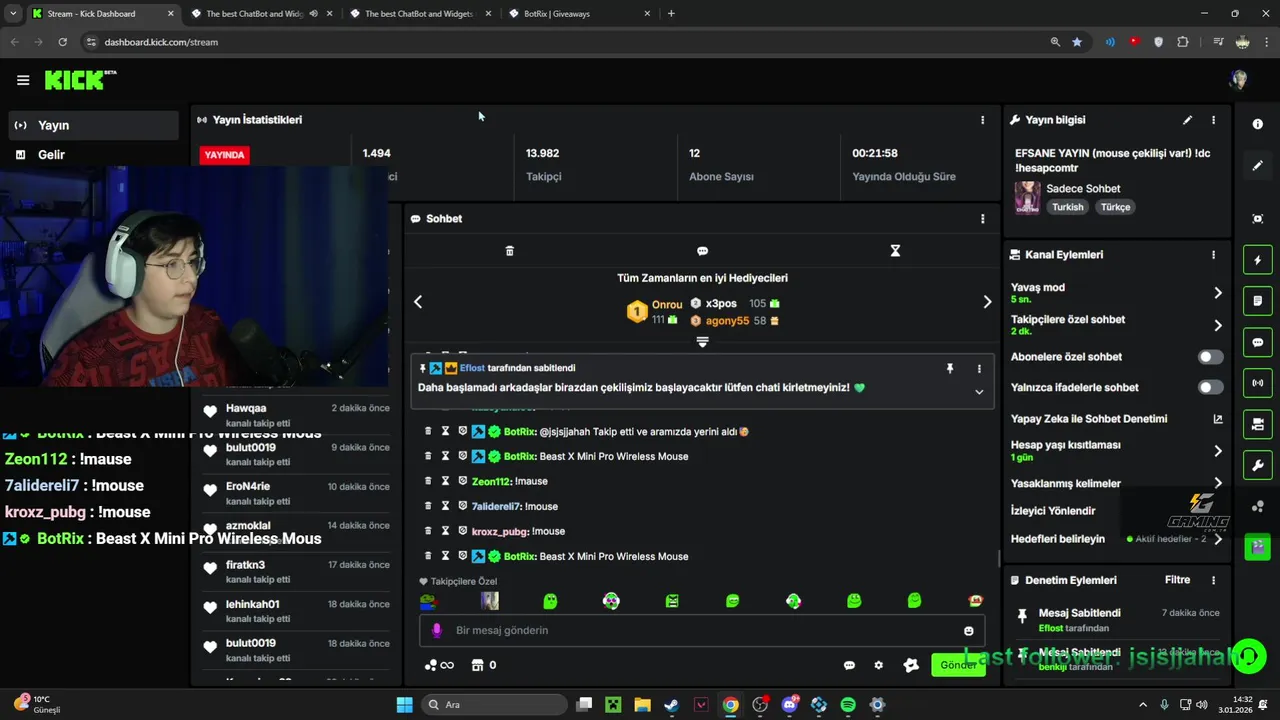Click the channel points icon below chat
Screen dimensions: 1280x720
(439, 665)
